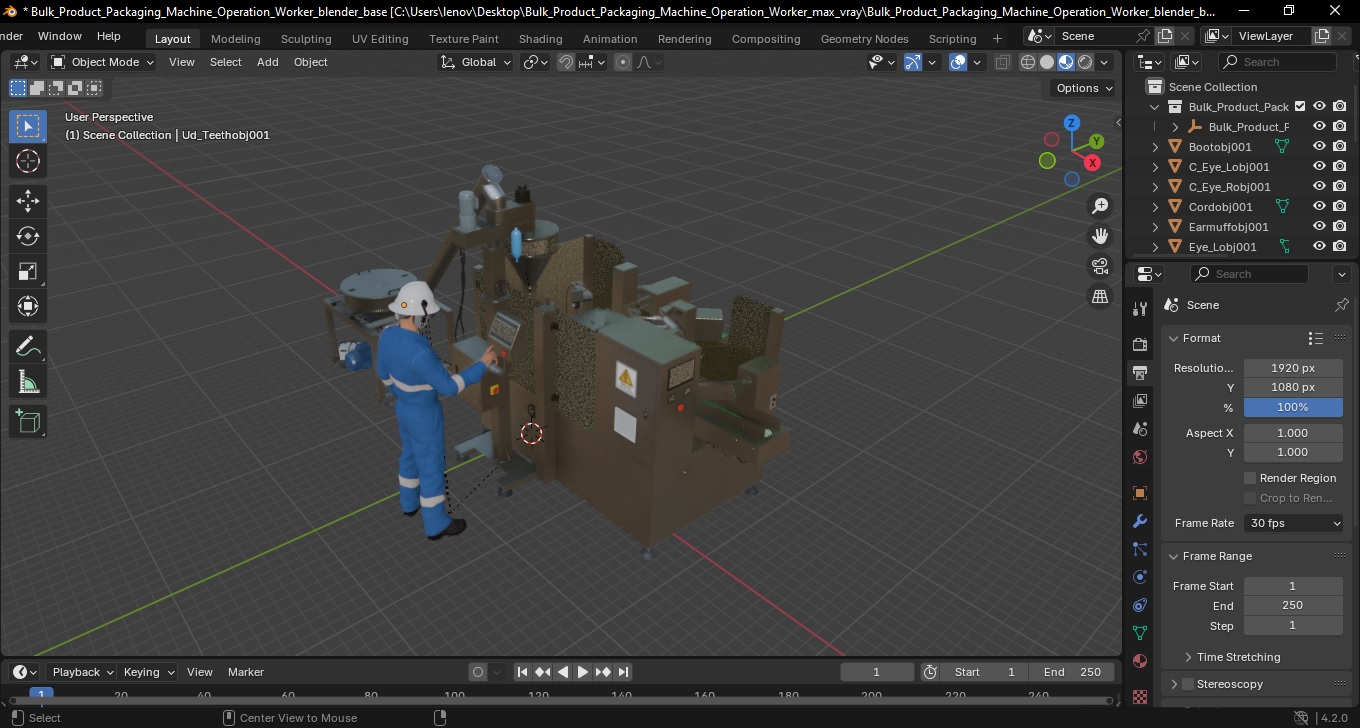Screen dimensions: 1360x728
Task: Switch to the Shading workspace tab
Action: coord(540,39)
